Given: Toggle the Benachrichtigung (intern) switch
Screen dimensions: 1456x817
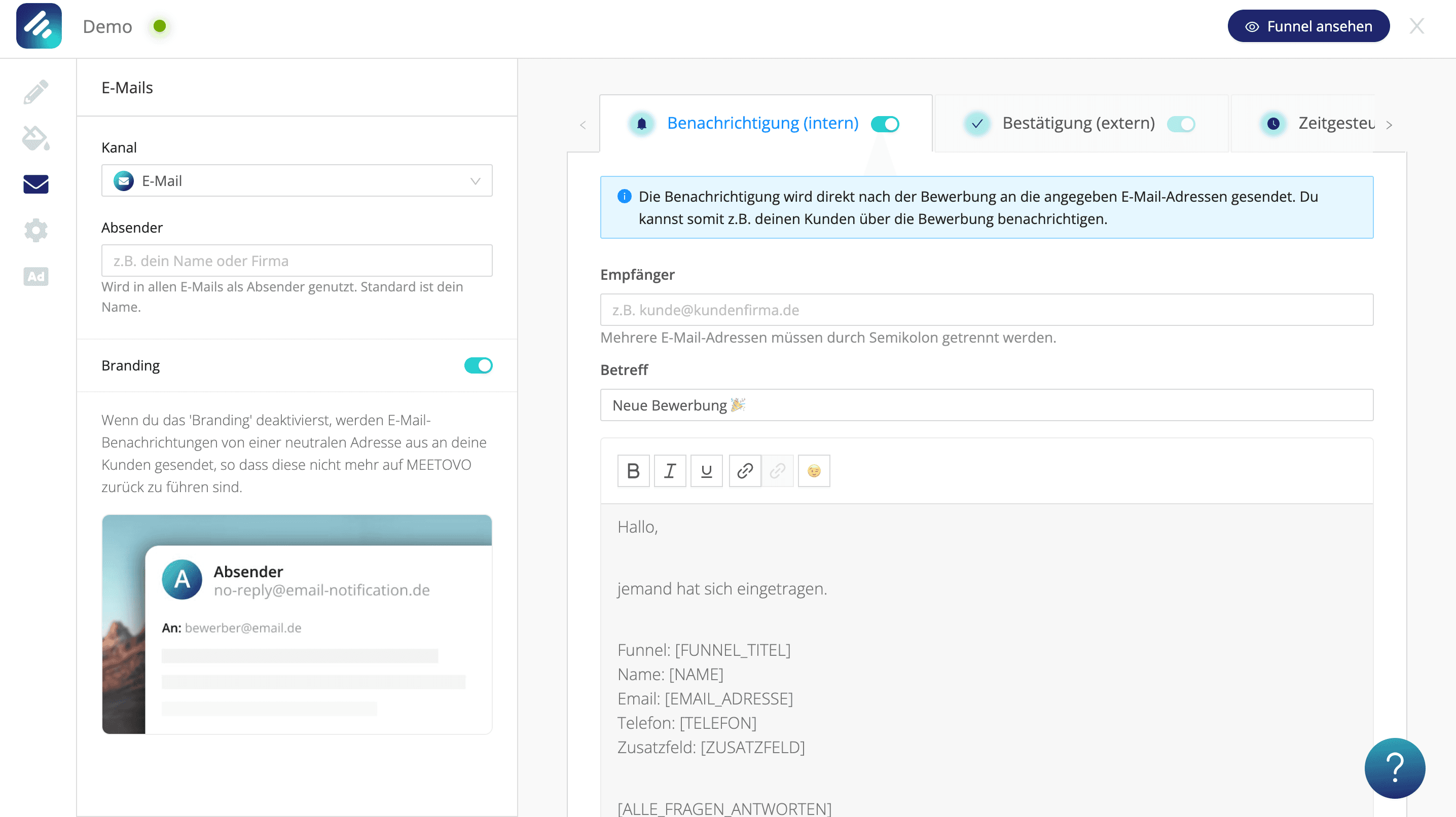Looking at the screenshot, I should (885, 124).
